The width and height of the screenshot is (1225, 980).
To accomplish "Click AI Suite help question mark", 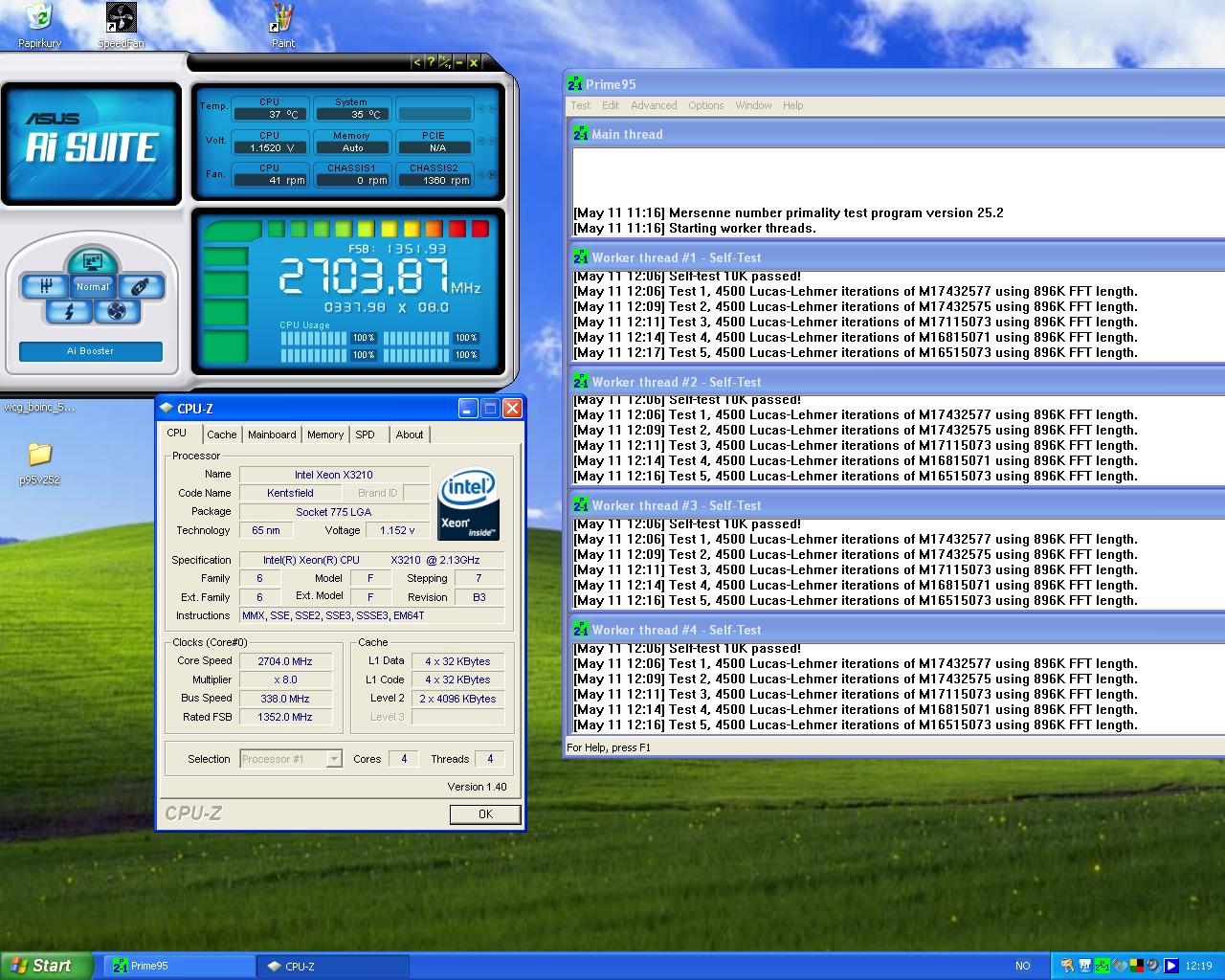I will 431,62.
